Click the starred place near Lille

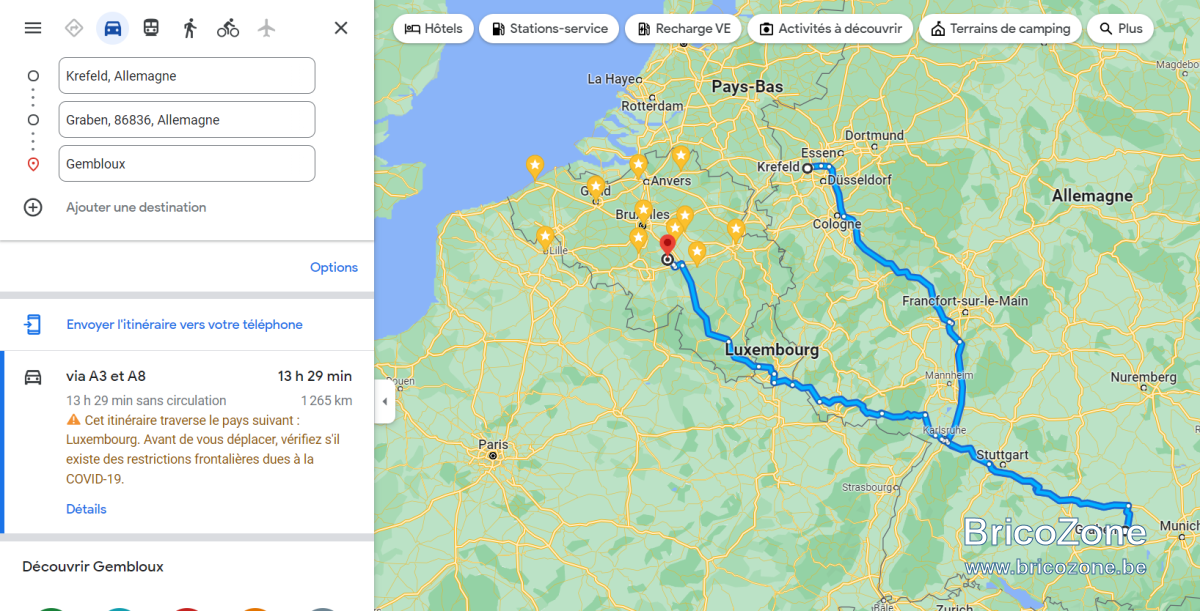[546, 238]
